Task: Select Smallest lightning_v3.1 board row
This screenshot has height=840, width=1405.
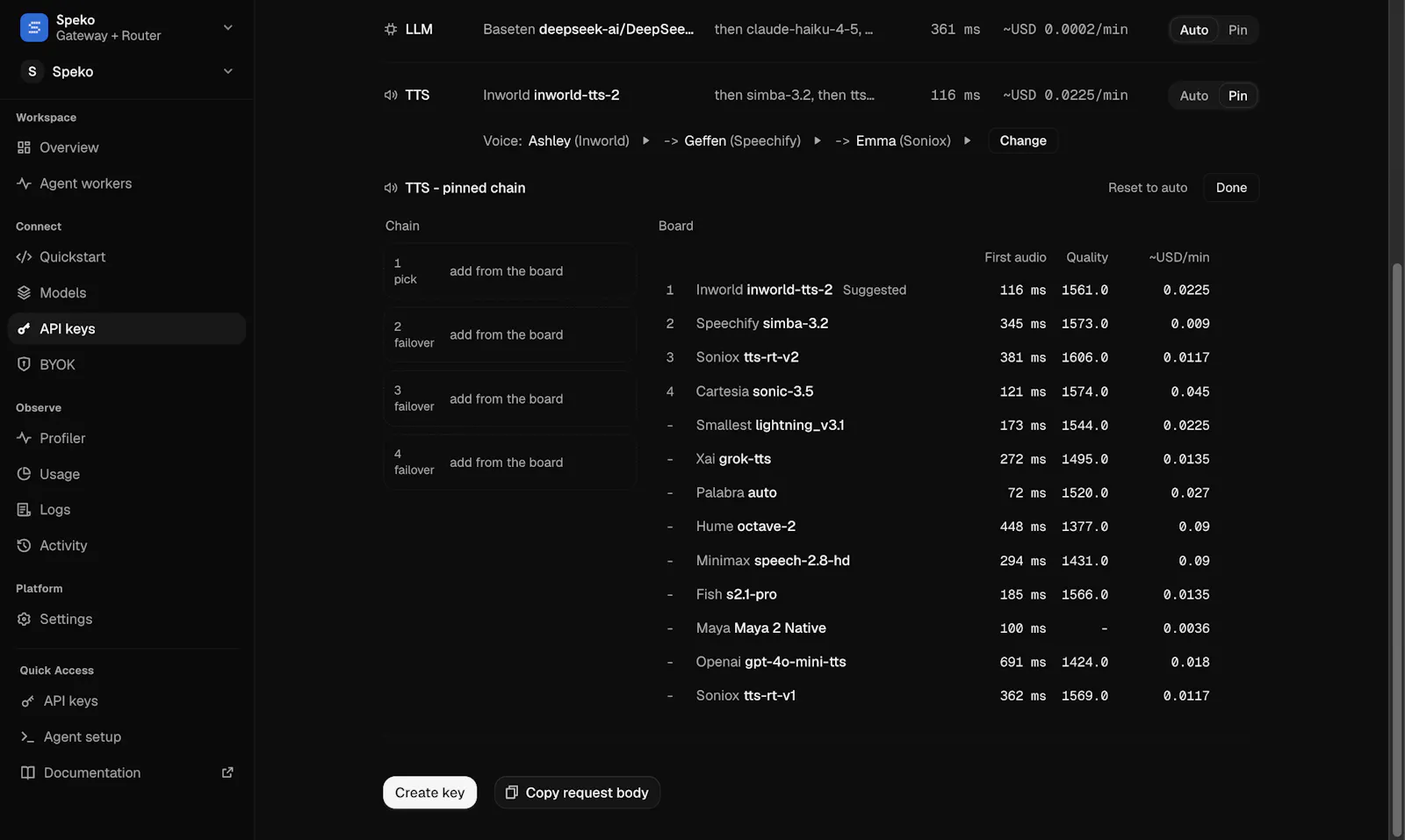Action: click(938, 425)
